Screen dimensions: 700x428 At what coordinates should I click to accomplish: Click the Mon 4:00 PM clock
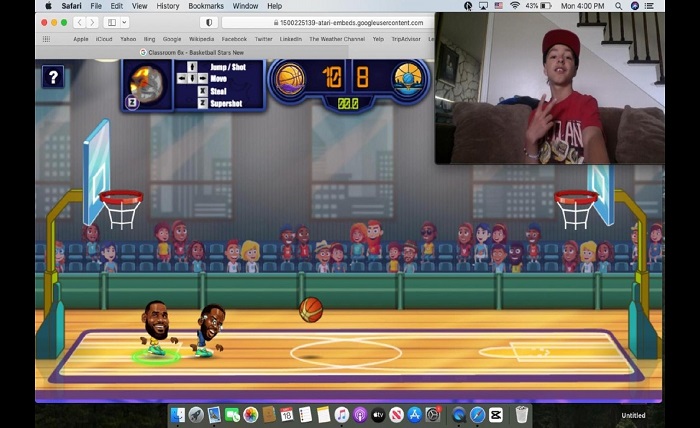tap(583, 6)
